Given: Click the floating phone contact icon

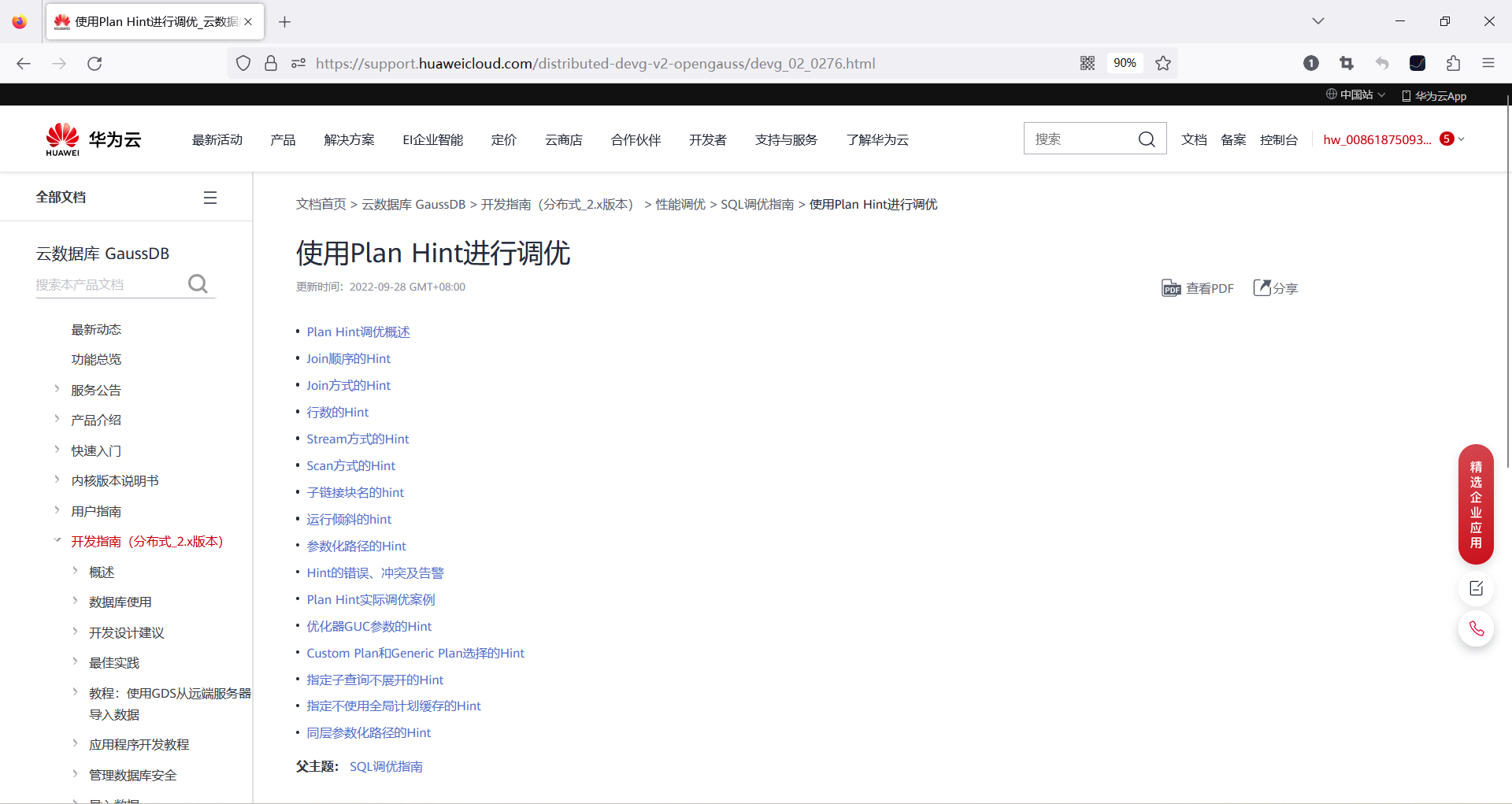Looking at the screenshot, I should pyautogui.click(x=1476, y=628).
